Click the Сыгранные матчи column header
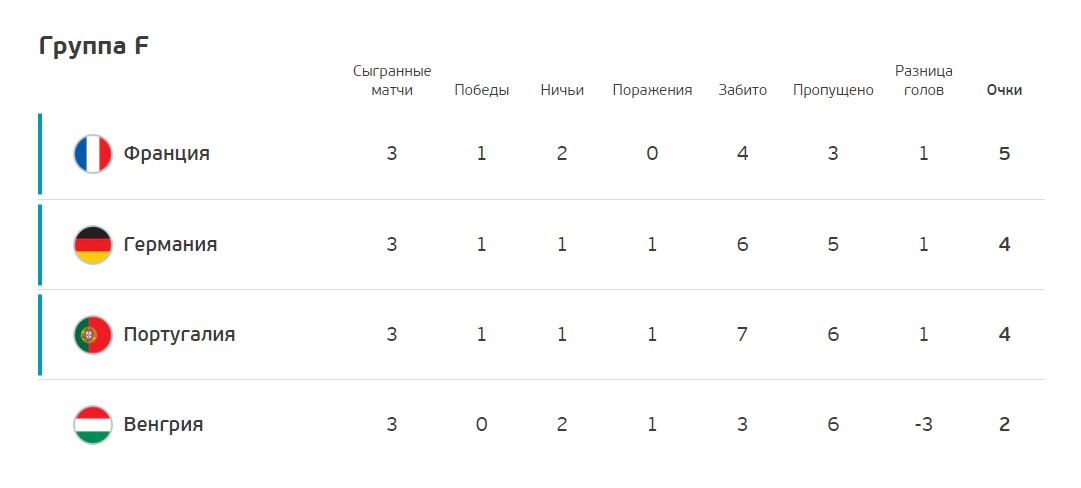1081x488 pixels. pos(392,81)
